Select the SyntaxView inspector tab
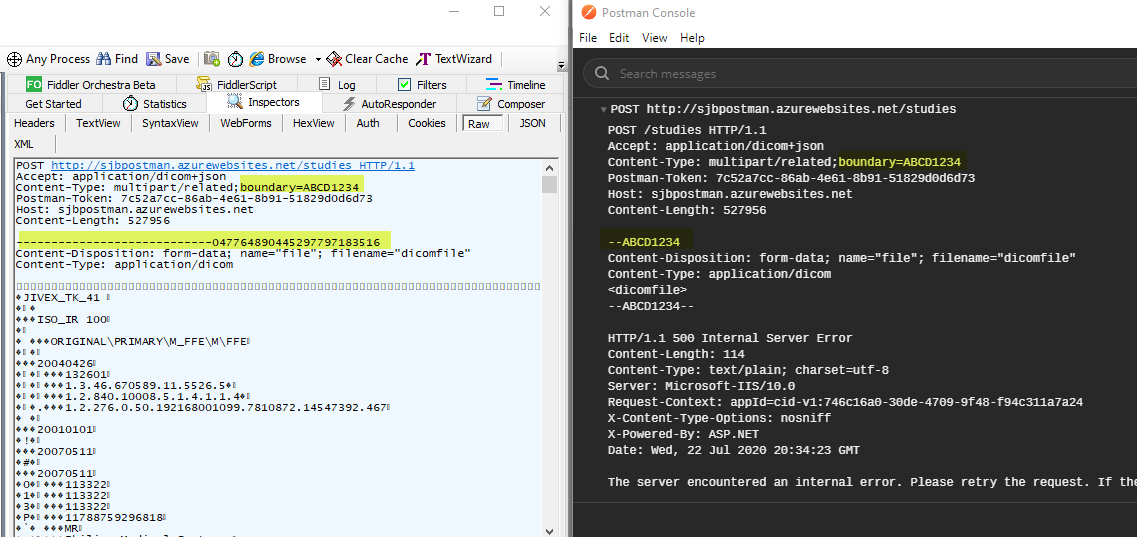The height and width of the screenshot is (537, 1137). coord(170,123)
